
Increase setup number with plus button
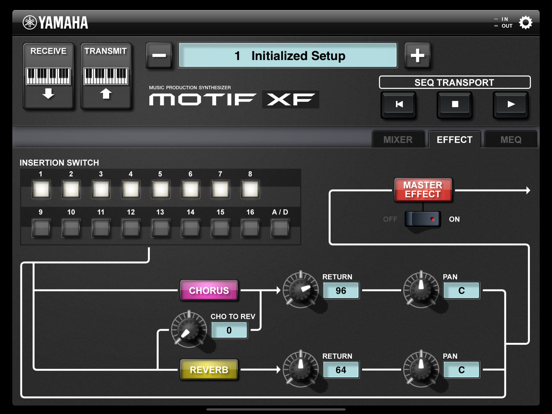417,55
